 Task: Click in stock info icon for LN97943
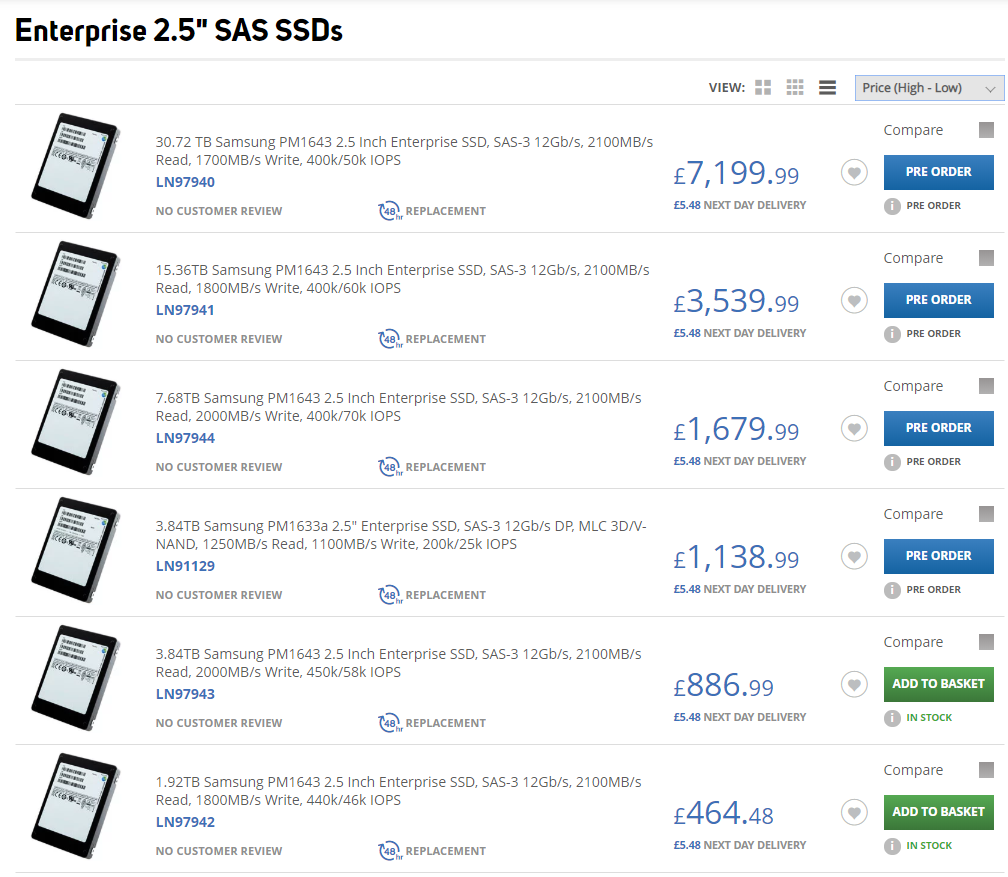[892, 718]
